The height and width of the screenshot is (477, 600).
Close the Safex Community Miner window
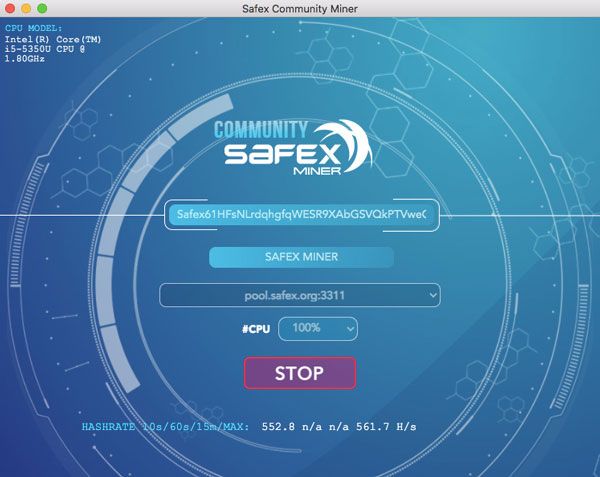click(10, 8)
